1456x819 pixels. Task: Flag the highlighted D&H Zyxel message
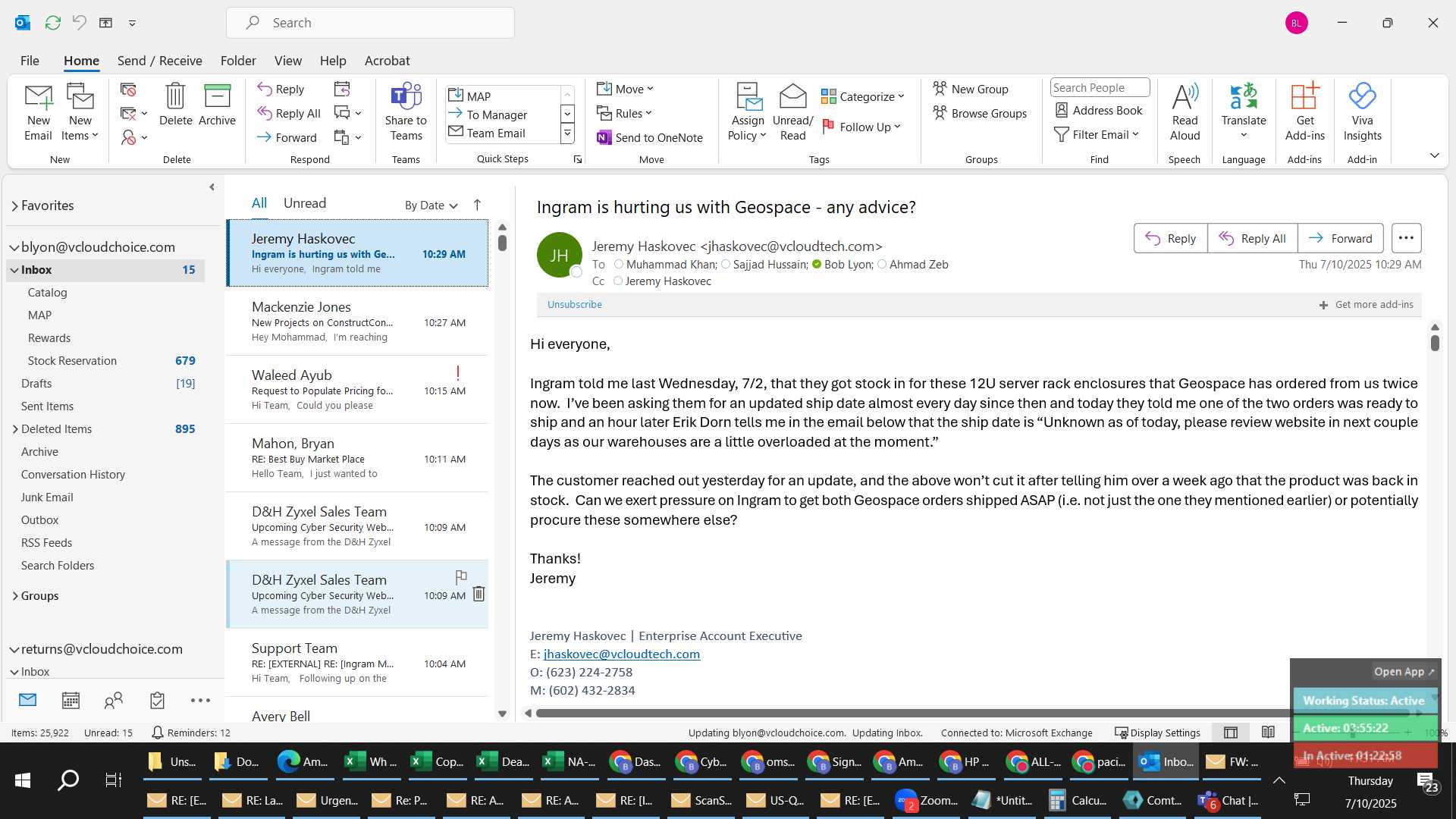pyautogui.click(x=460, y=576)
